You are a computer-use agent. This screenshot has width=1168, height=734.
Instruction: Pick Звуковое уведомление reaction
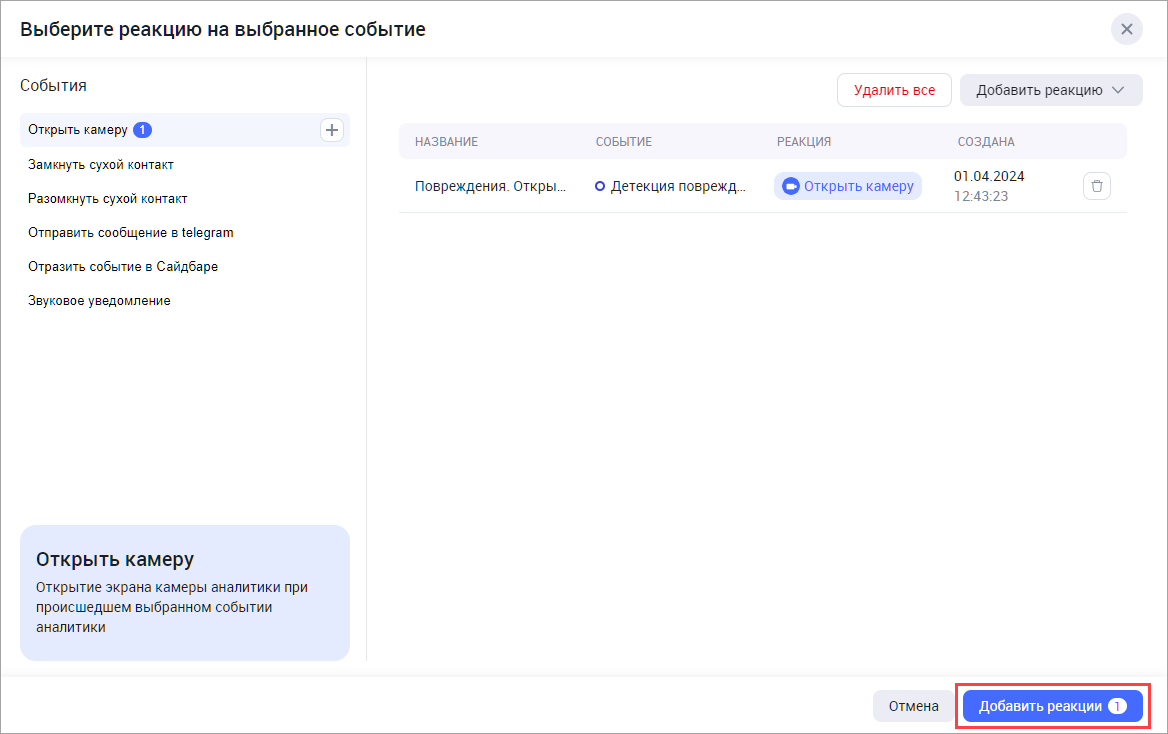(x=99, y=300)
